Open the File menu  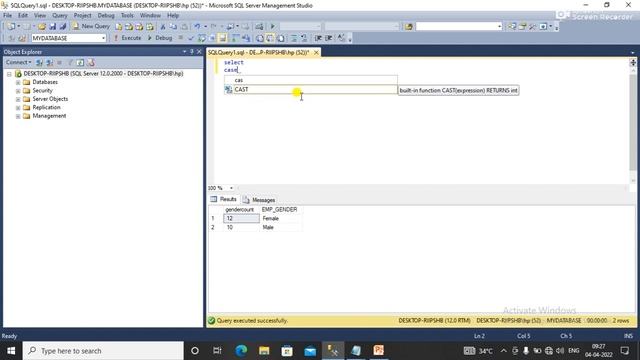(x=7, y=16)
